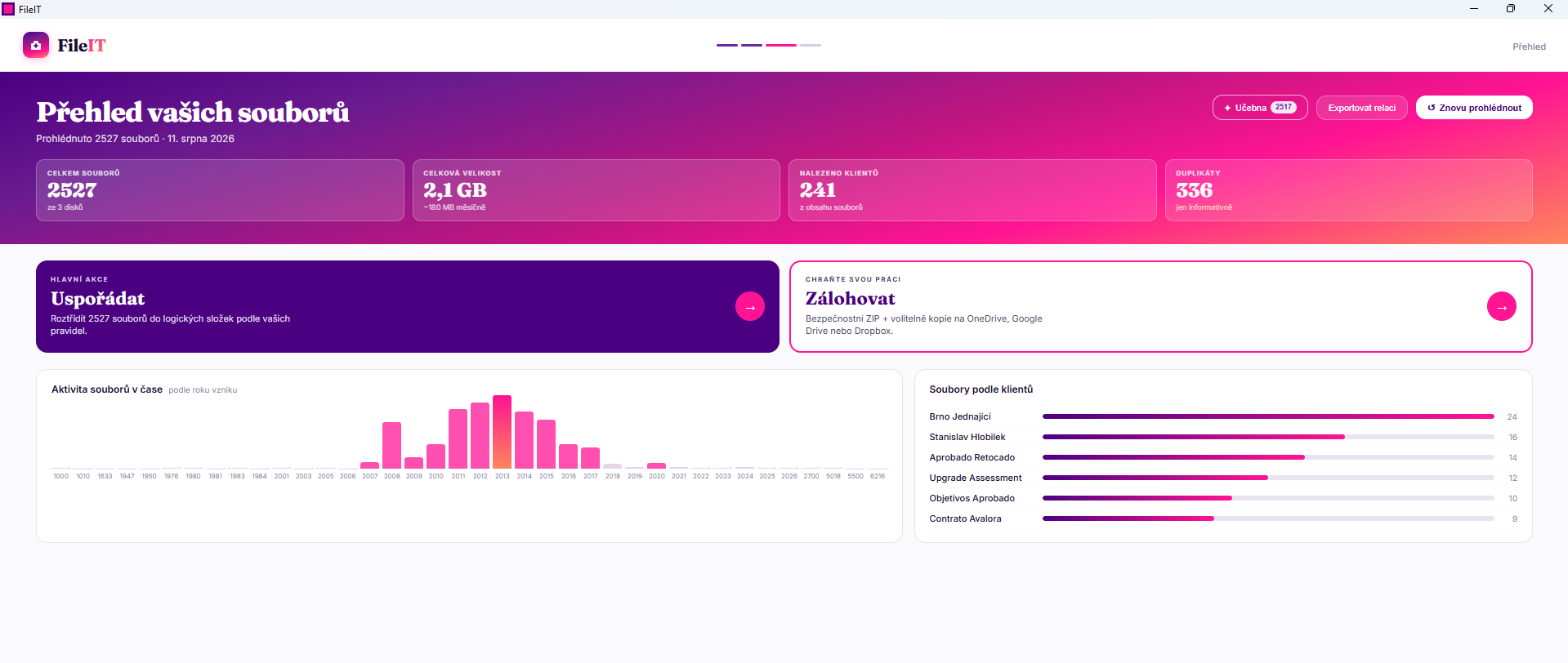Select the Contrato Avalora client name
This screenshot has height=663, width=1568.
pos(965,518)
